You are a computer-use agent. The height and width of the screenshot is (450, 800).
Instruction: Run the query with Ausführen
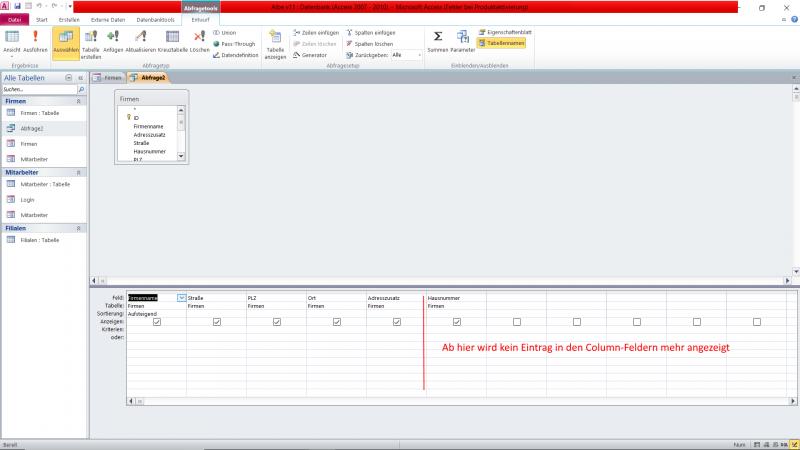click(x=35, y=42)
